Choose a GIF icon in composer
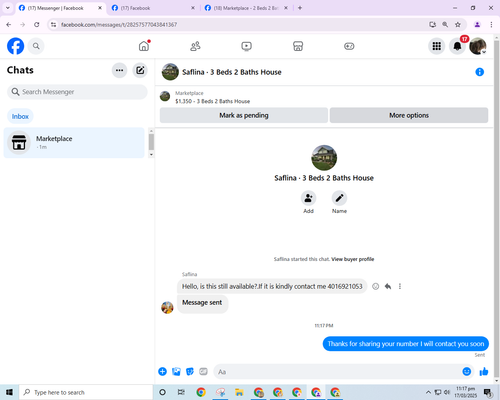Screen dimensions: 500x400 click(203, 371)
